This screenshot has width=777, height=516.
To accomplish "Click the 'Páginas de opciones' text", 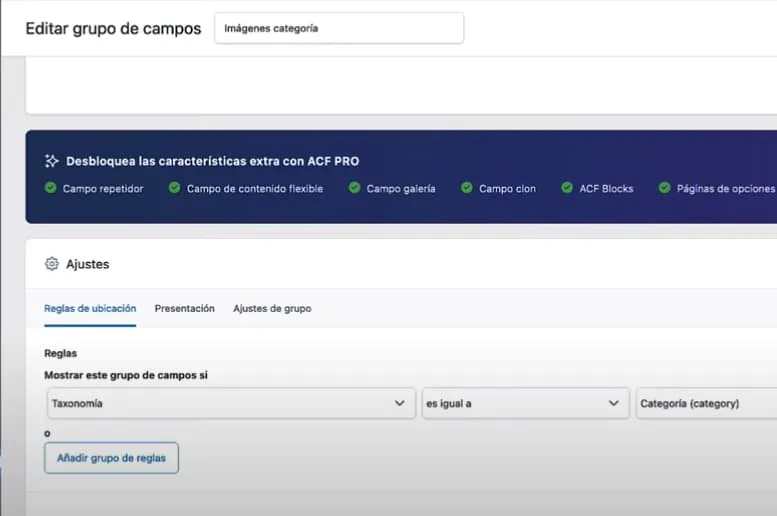I will tap(726, 188).
